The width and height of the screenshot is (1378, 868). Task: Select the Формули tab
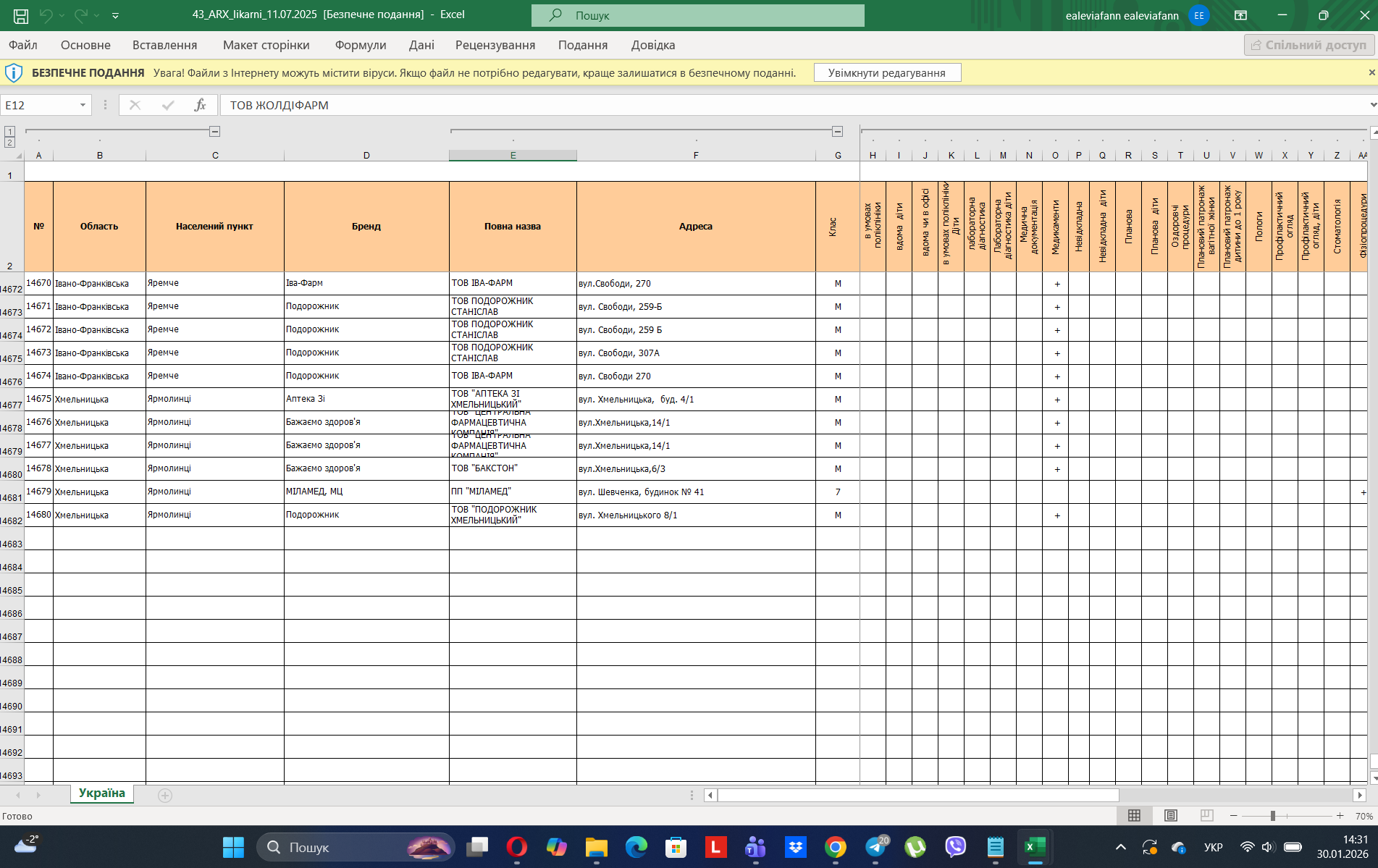(361, 45)
